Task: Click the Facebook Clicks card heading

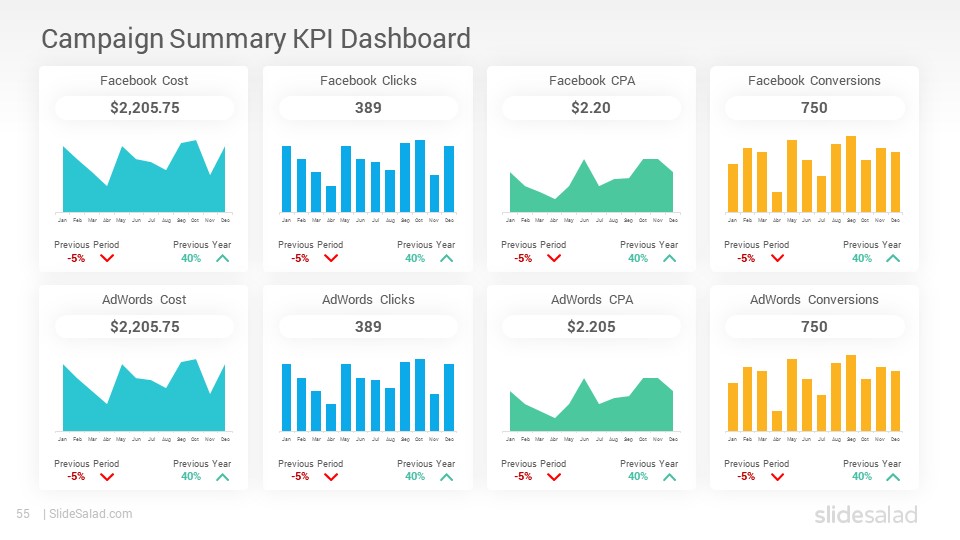Action: [x=368, y=81]
